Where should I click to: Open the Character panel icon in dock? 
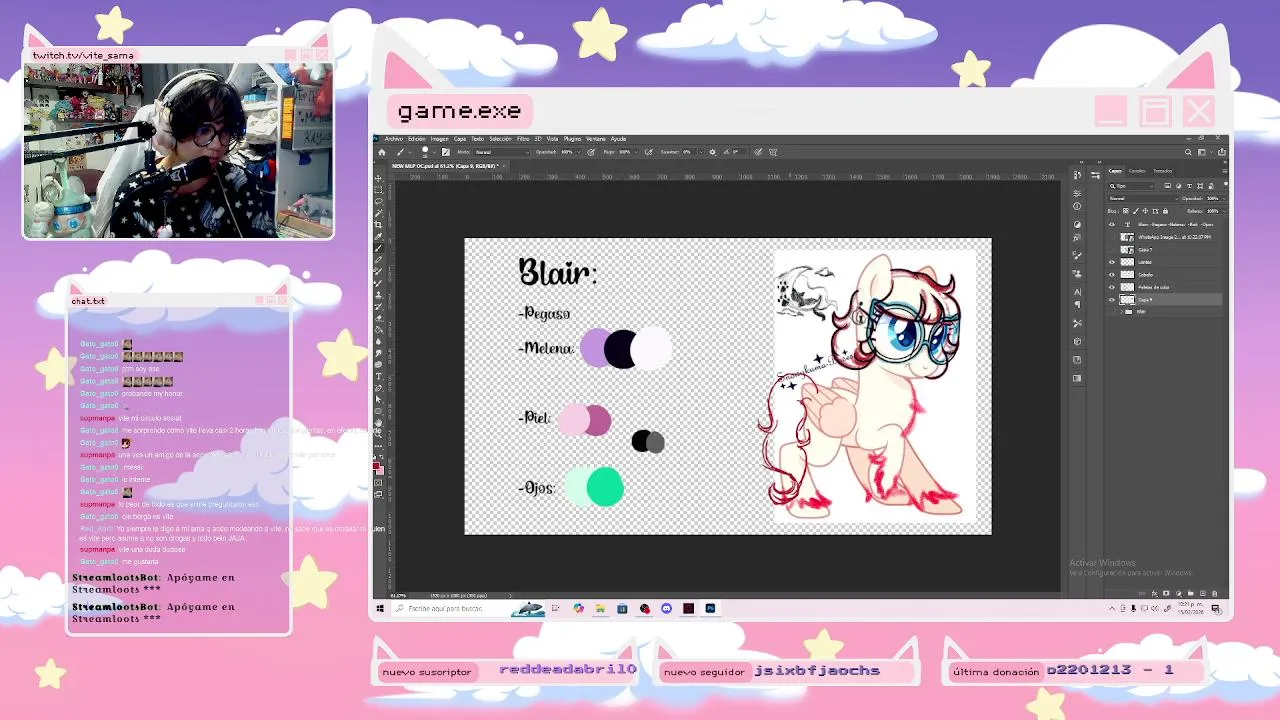tap(1077, 292)
